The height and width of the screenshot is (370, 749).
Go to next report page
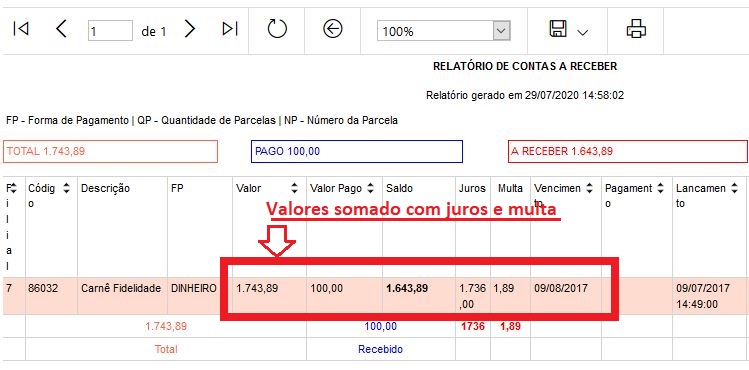190,29
